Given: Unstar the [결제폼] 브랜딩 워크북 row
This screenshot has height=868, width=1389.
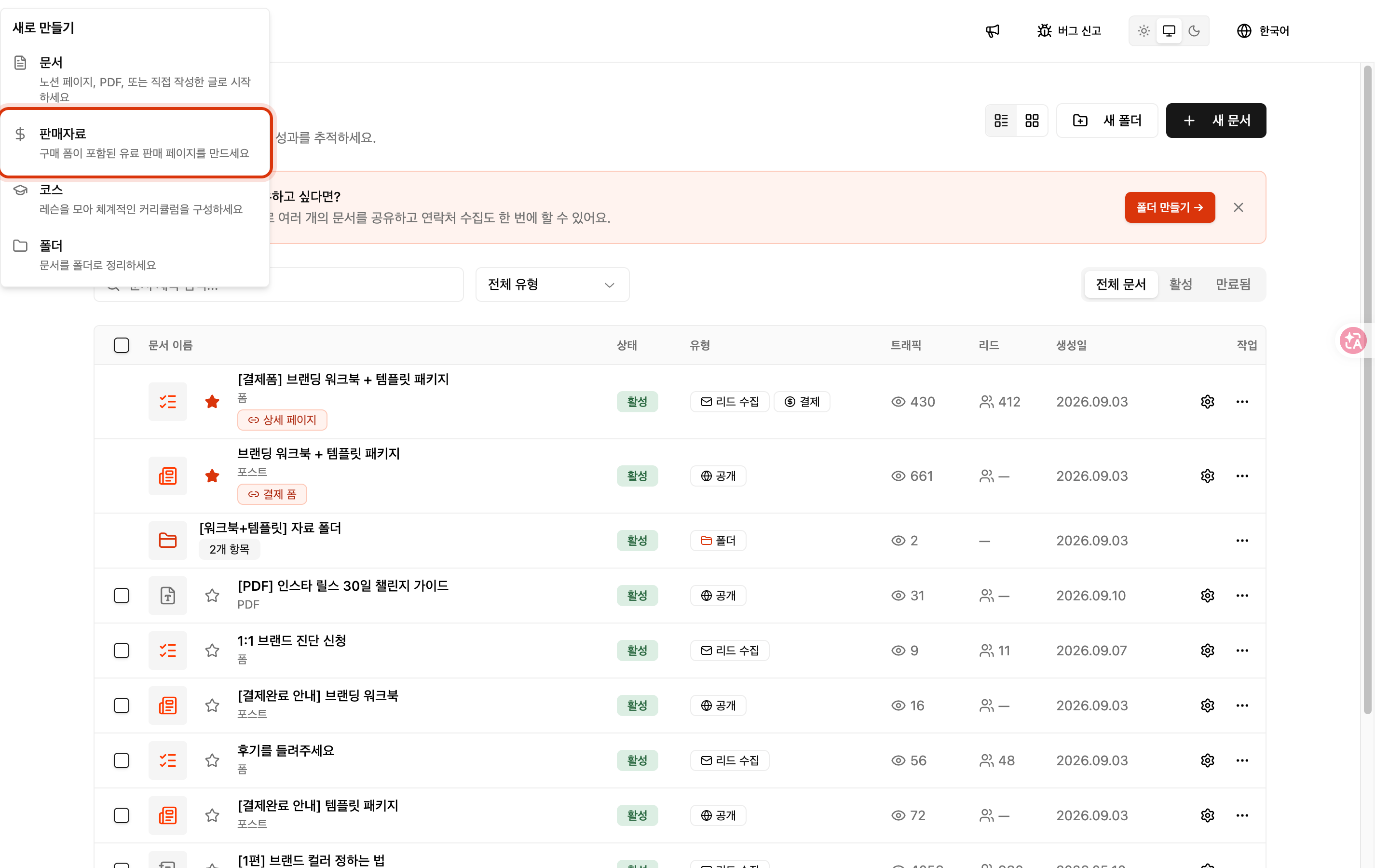Looking at the screenshot, I should (x=212, y=401).
